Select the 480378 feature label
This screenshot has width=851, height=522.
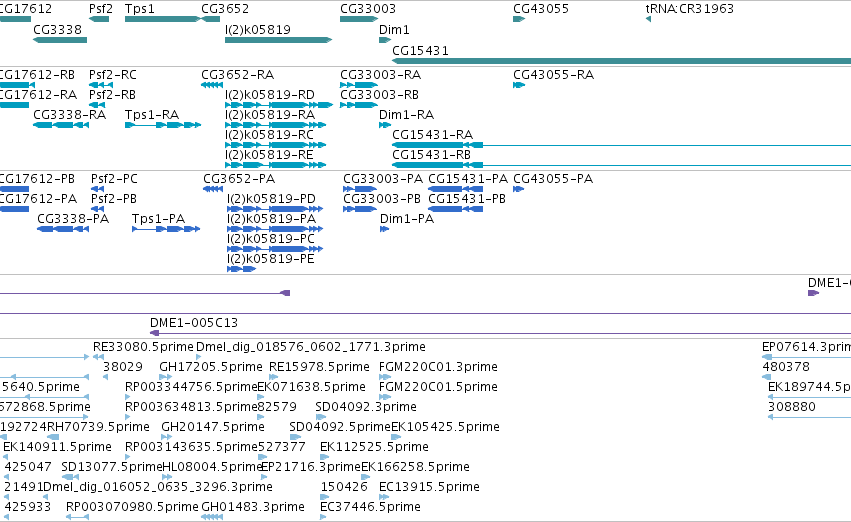point(786,367)
